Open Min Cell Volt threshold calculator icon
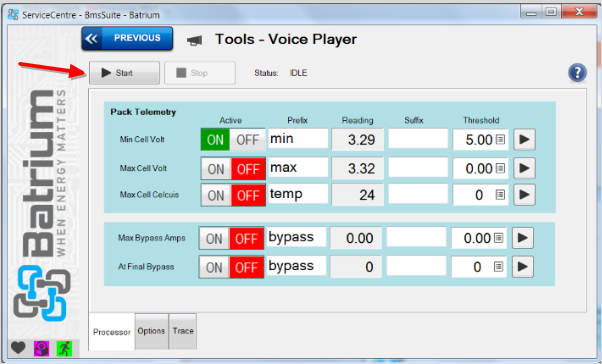Screen dimensions: 602x364 pos(500,139)
